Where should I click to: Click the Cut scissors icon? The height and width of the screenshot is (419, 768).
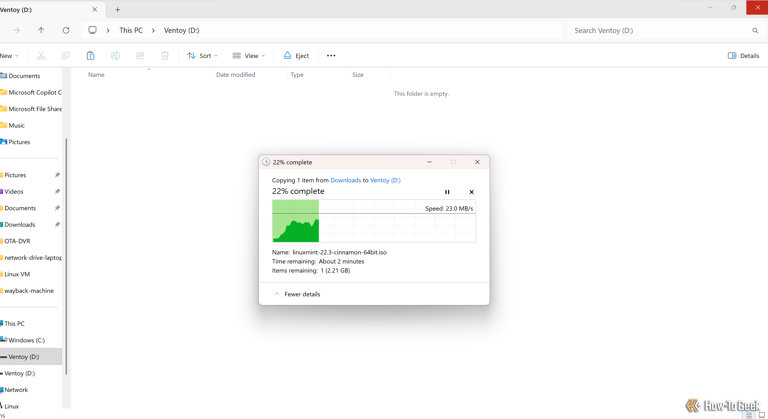click(41, 56)
